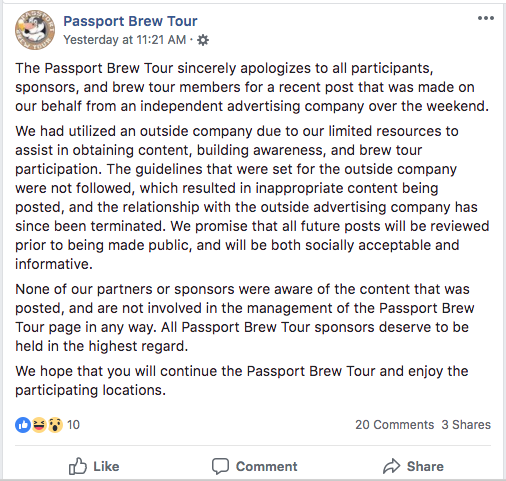Screen dimensions: 506x481
Task: Click the Passport Brew Tour profile picture
Action: [x=35, y=30]
